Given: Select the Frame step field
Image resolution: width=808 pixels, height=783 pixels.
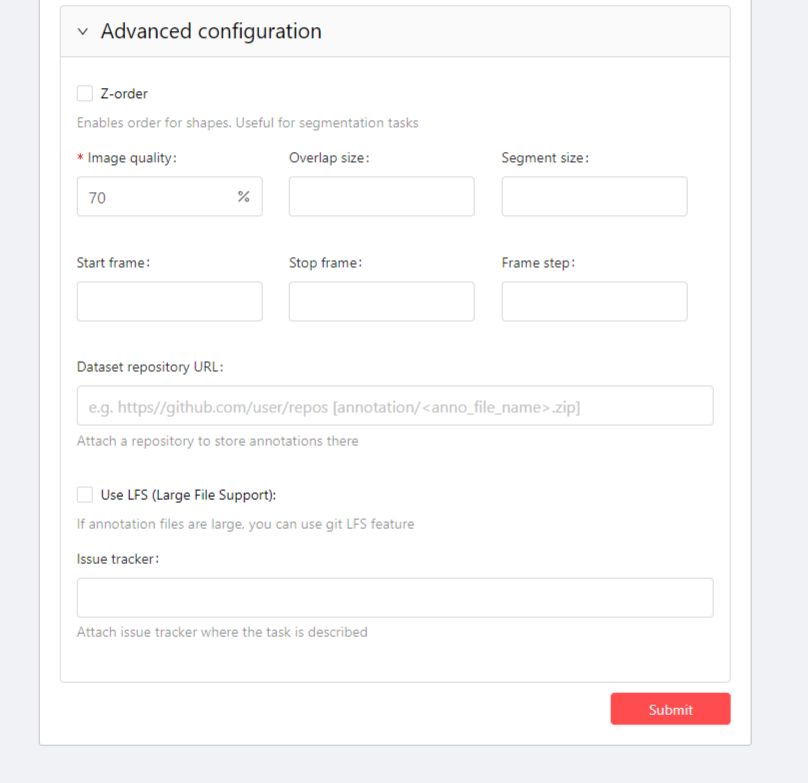Looking at the screenshot, I should click(594, 301).
